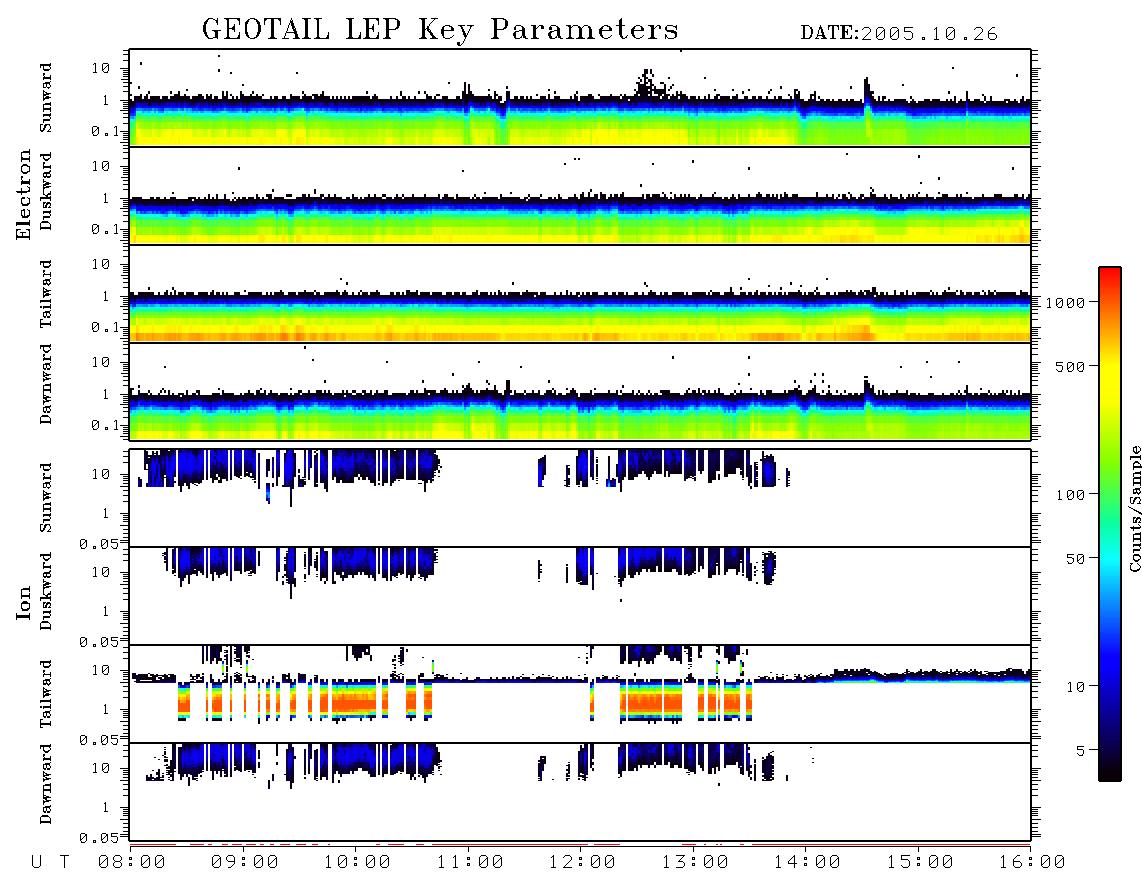
Task: Click the Ion Sunward spectrogram panel
Action: [580, 498]
